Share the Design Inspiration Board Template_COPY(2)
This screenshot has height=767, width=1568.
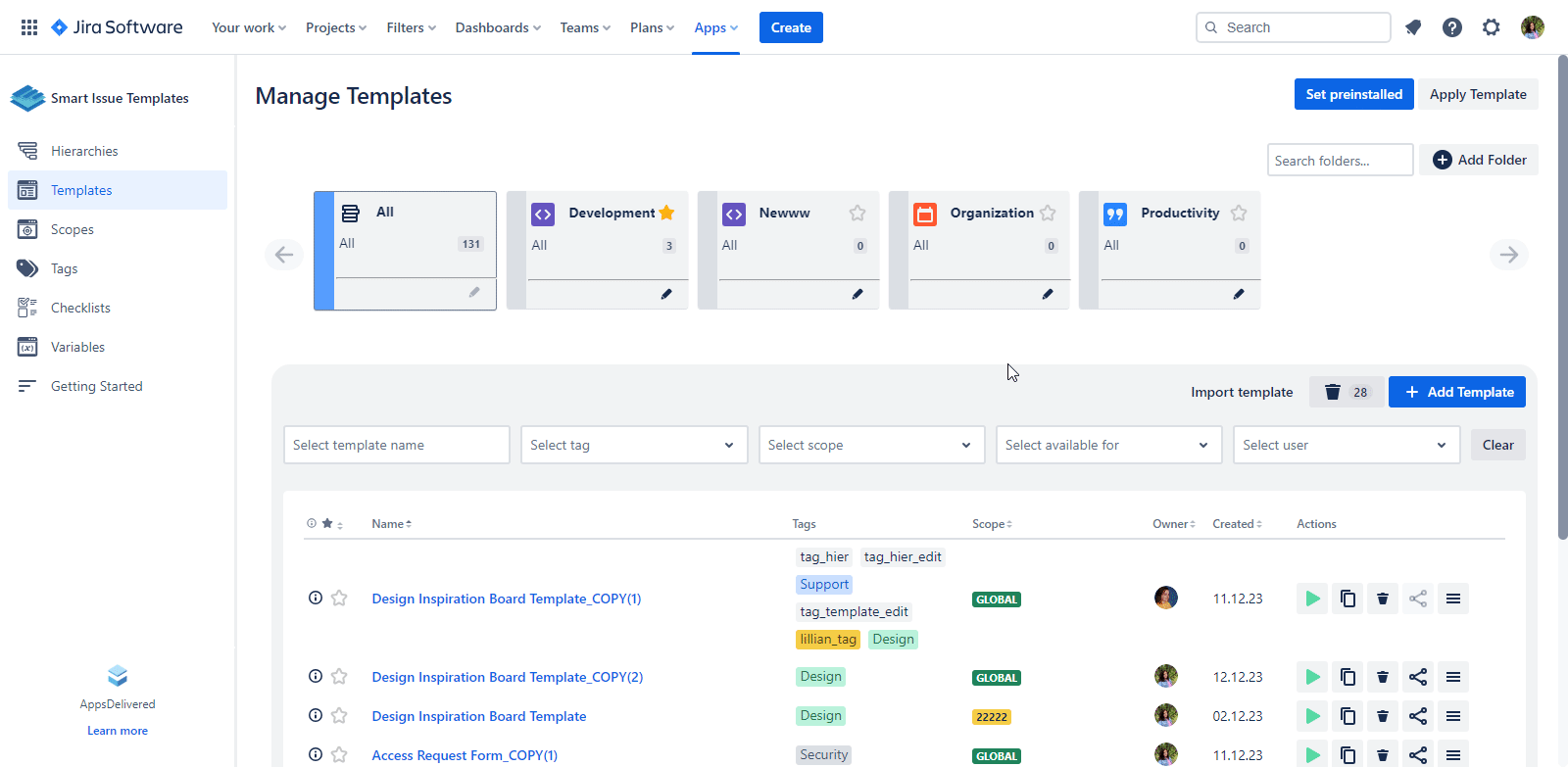pyautogui.click(x=1418, y=677)
